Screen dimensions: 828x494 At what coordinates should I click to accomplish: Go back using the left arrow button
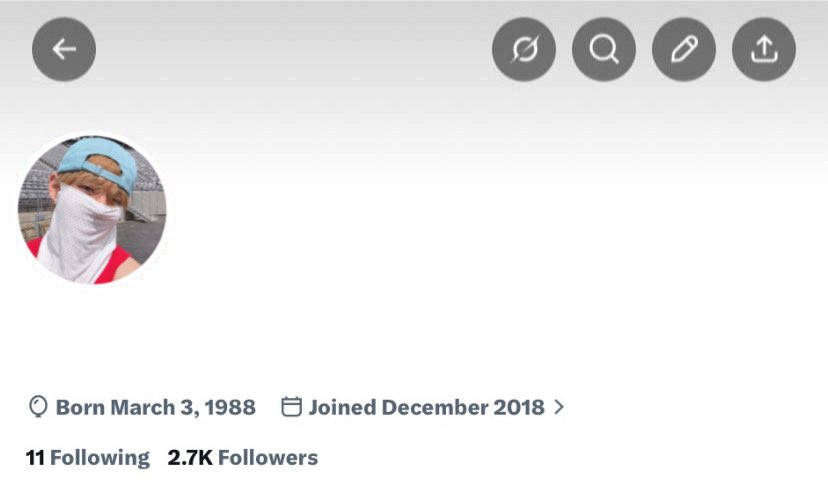point(64,49)
